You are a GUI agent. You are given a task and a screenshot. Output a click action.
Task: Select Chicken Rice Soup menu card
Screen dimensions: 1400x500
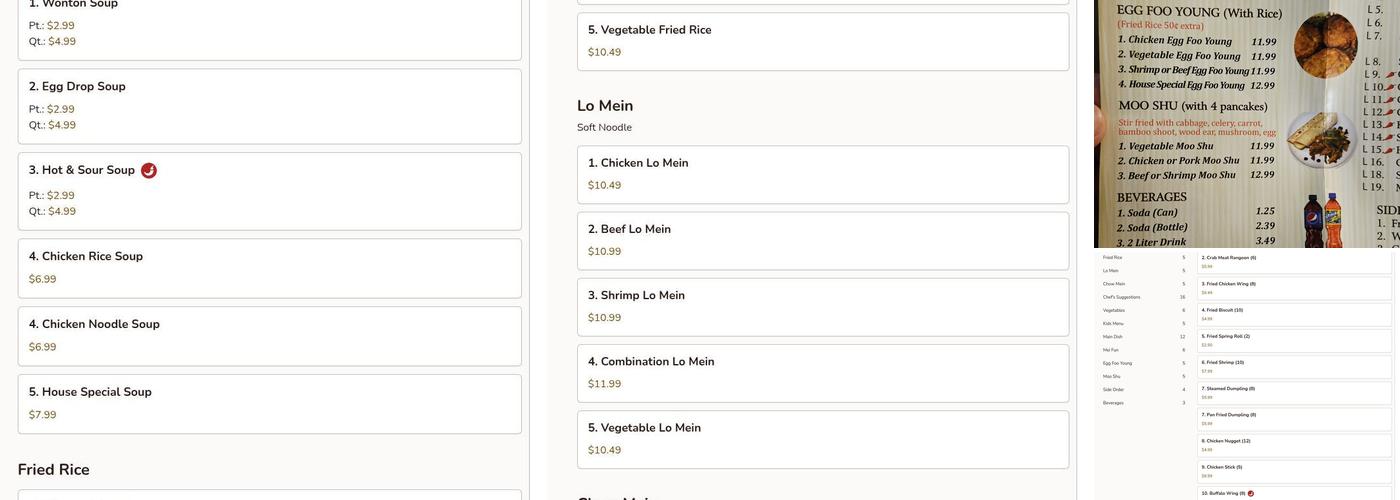[269, 267]
